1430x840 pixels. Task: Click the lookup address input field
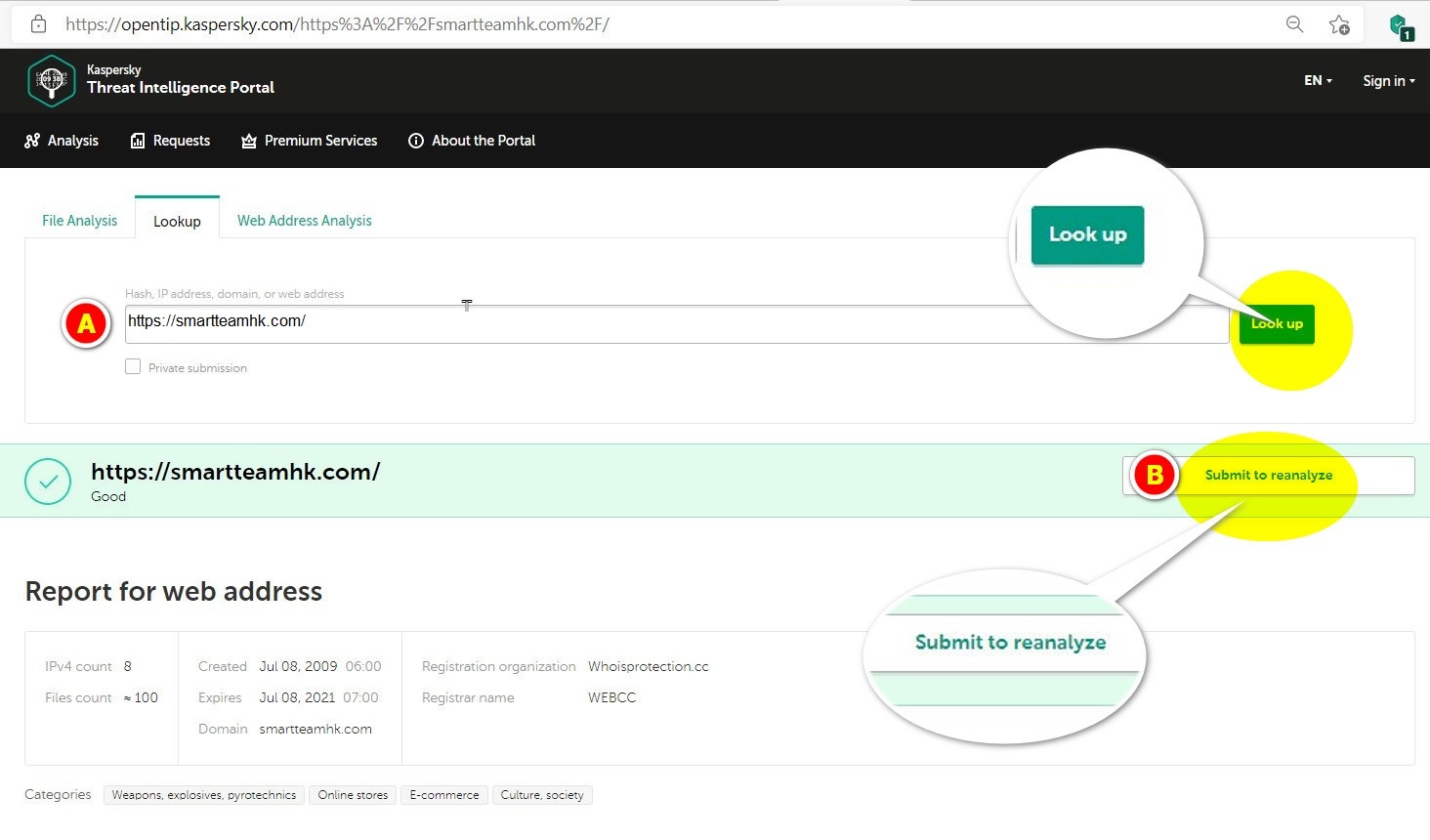click(677, 324)
